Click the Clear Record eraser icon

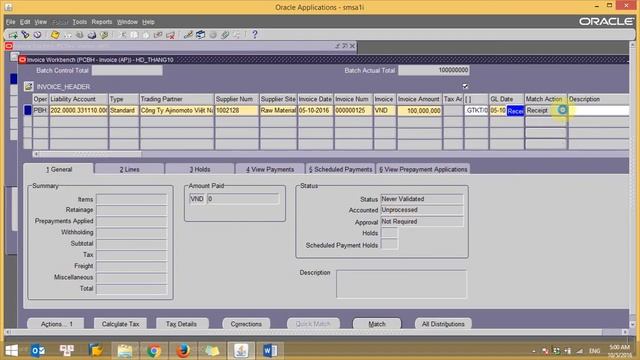pos(158,35)
